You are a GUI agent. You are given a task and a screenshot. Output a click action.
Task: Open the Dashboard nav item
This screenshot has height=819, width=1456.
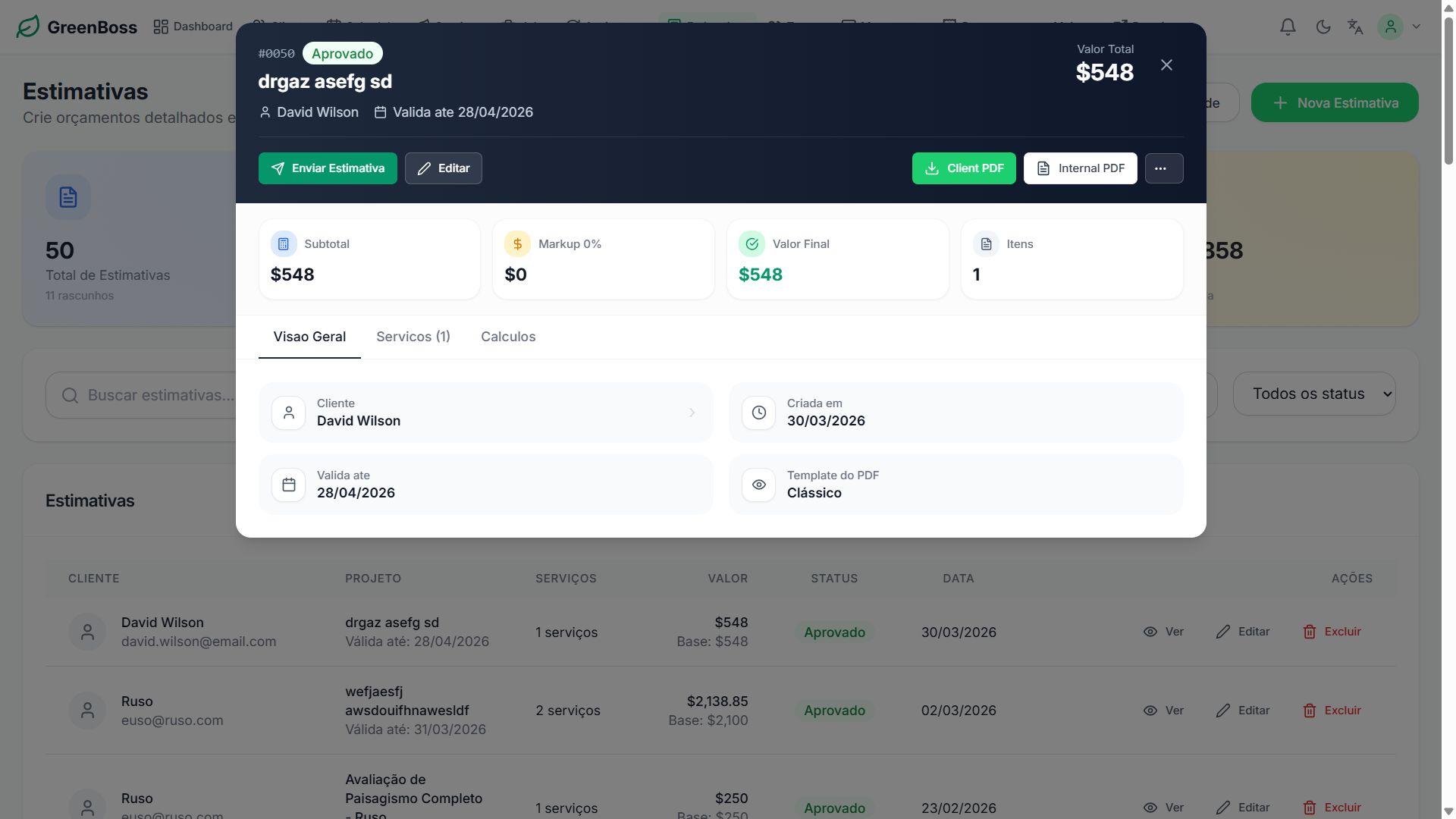pyautogui.click(x=193, y=27)
